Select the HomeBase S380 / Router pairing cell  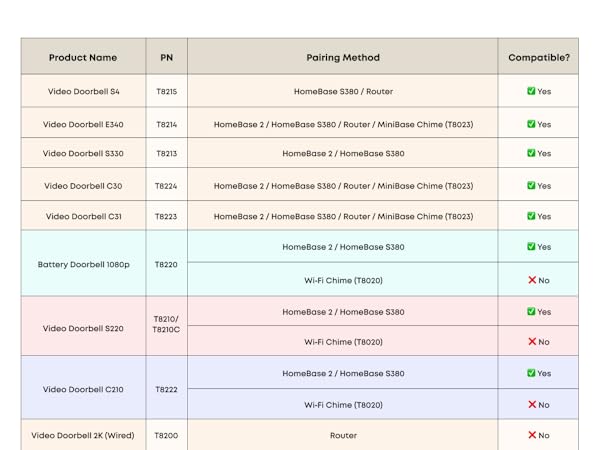coord(342,91)
